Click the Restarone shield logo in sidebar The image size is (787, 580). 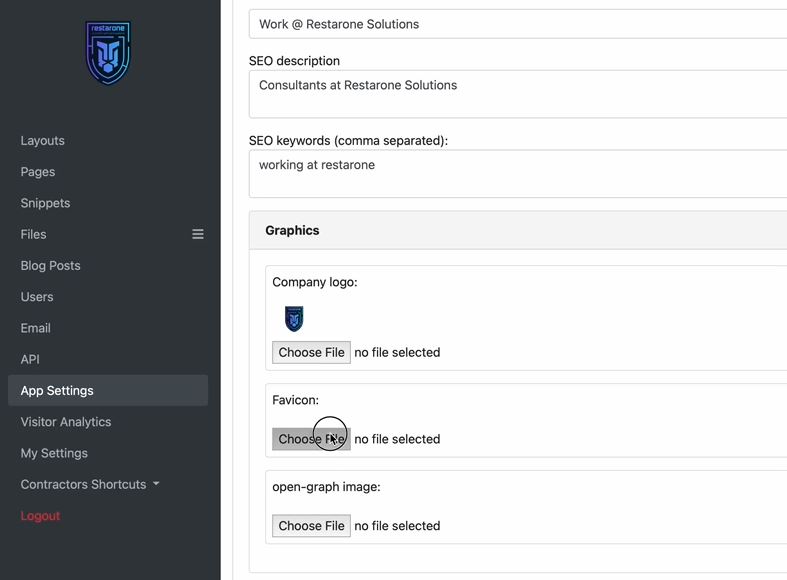point(108,53)
